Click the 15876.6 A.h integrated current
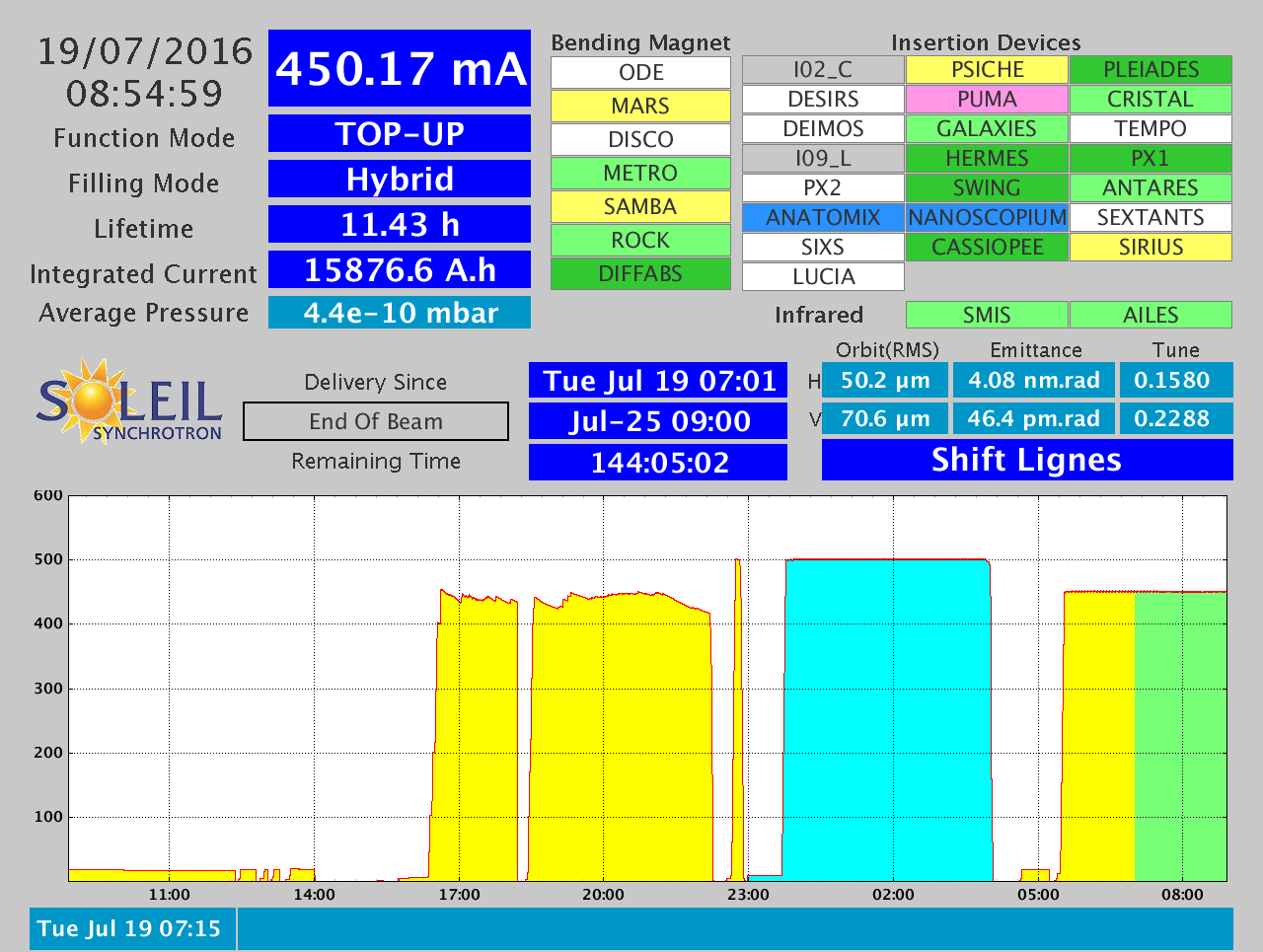This screenshot has height=952, width=1263. coord(400,269)
